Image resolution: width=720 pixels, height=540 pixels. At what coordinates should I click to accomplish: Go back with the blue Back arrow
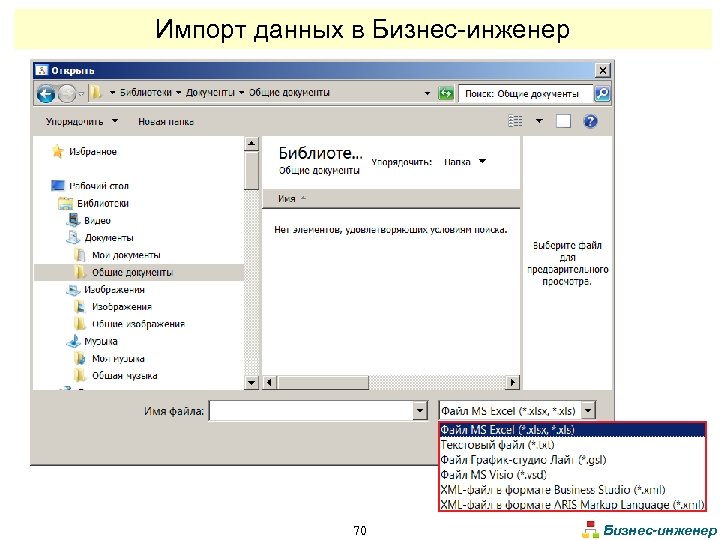46,94
